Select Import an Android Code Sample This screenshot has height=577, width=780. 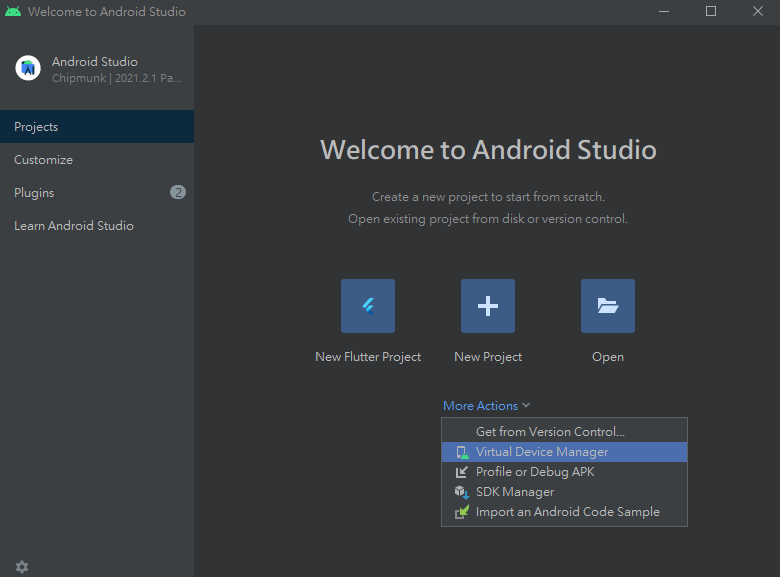pos(564,512)
